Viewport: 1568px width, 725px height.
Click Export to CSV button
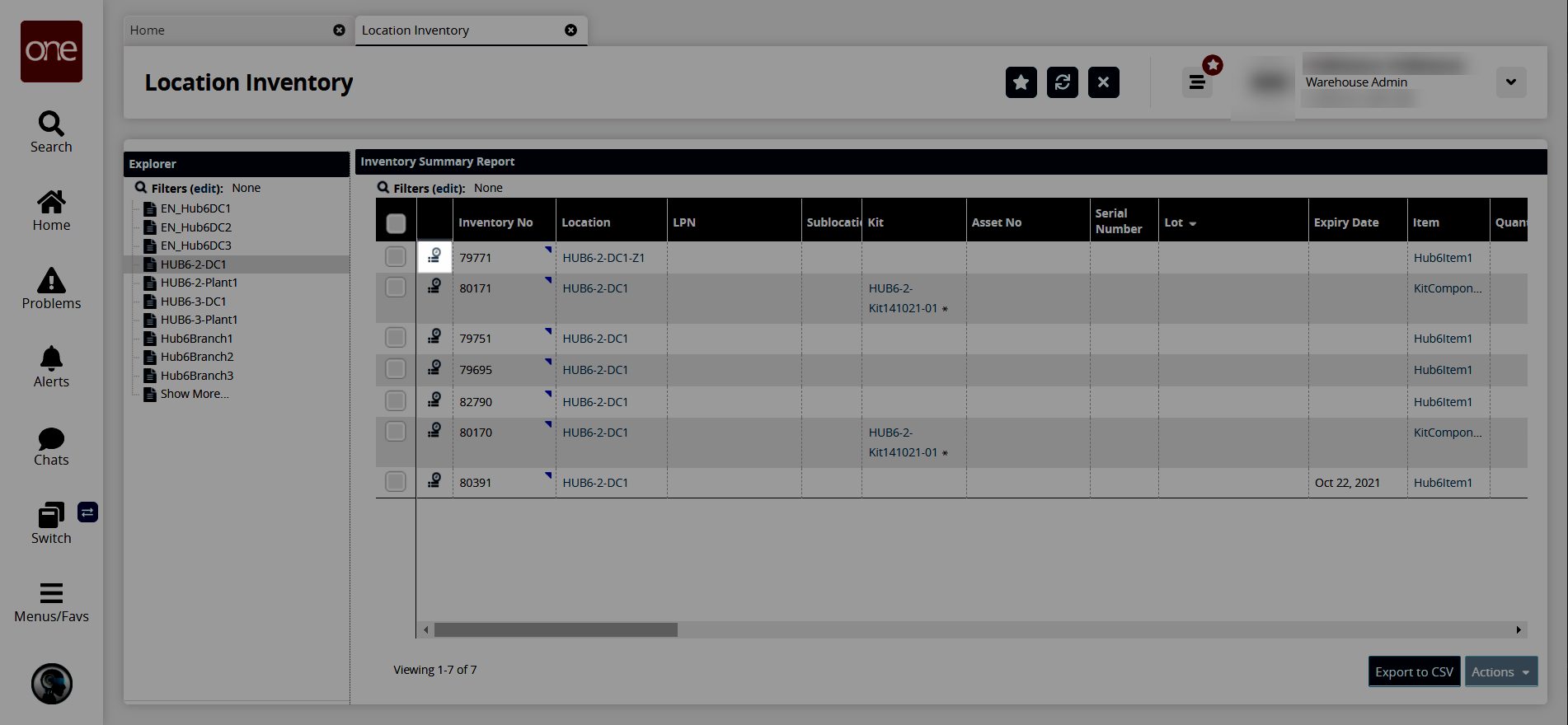[1415, 672]
